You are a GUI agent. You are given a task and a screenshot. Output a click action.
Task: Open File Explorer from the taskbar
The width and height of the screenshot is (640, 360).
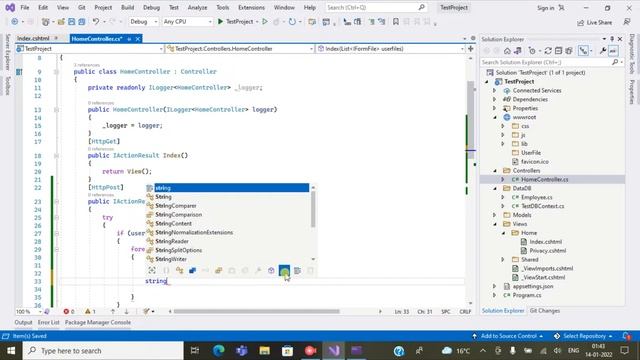264,351
